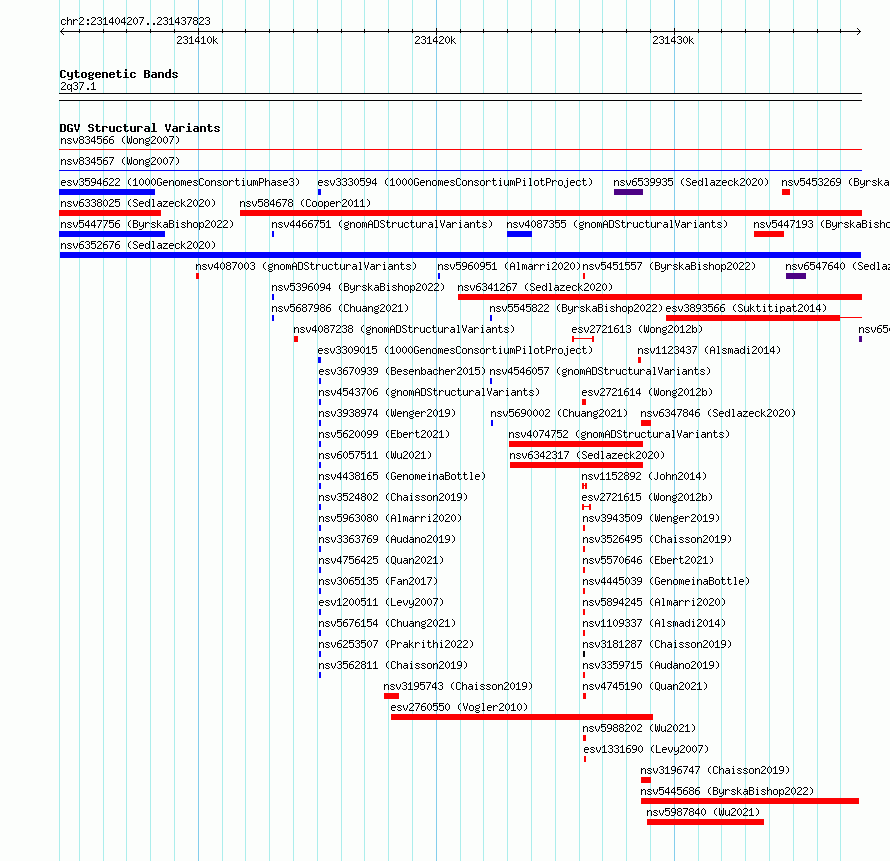Select the purple bar under nsv6539935
Viewport: 890px width, 861px height.
(x=628, y=192)
